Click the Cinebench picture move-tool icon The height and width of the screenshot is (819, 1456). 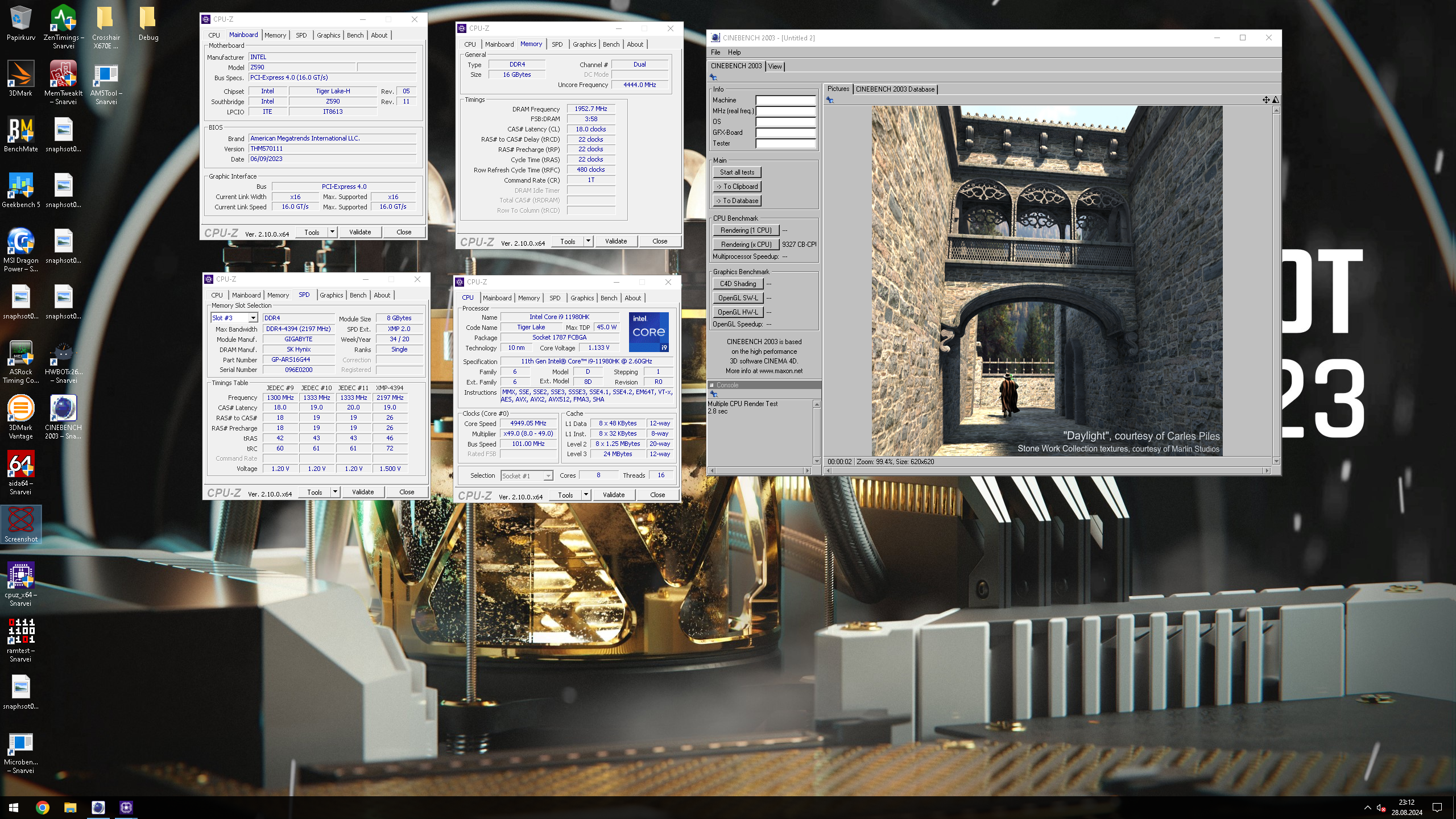[1266, 100]
